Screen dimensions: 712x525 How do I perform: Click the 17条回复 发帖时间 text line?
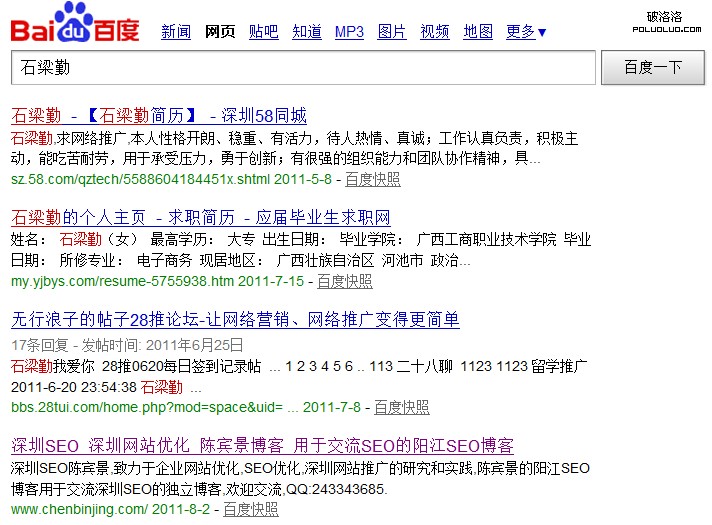click(127, 345)
